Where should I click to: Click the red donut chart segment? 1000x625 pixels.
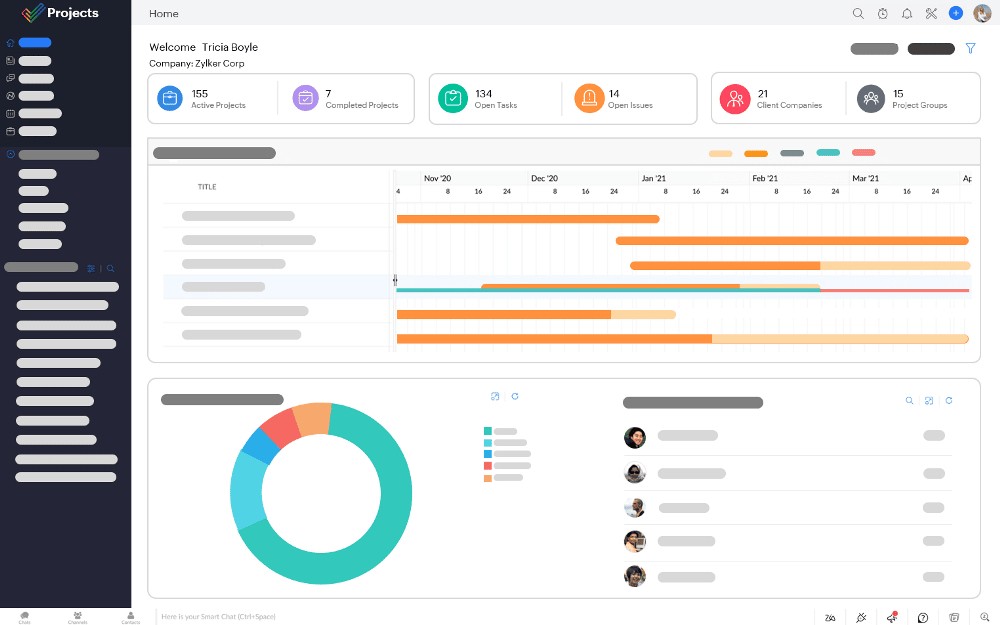280,427
